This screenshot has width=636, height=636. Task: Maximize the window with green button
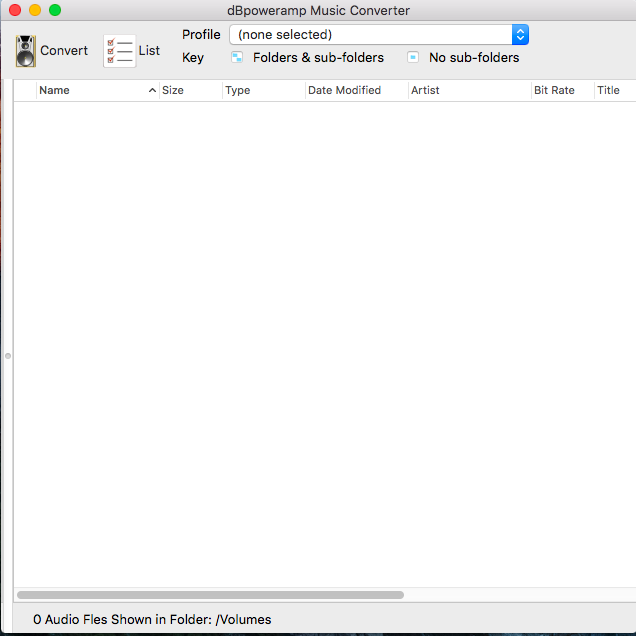[54, 10]
